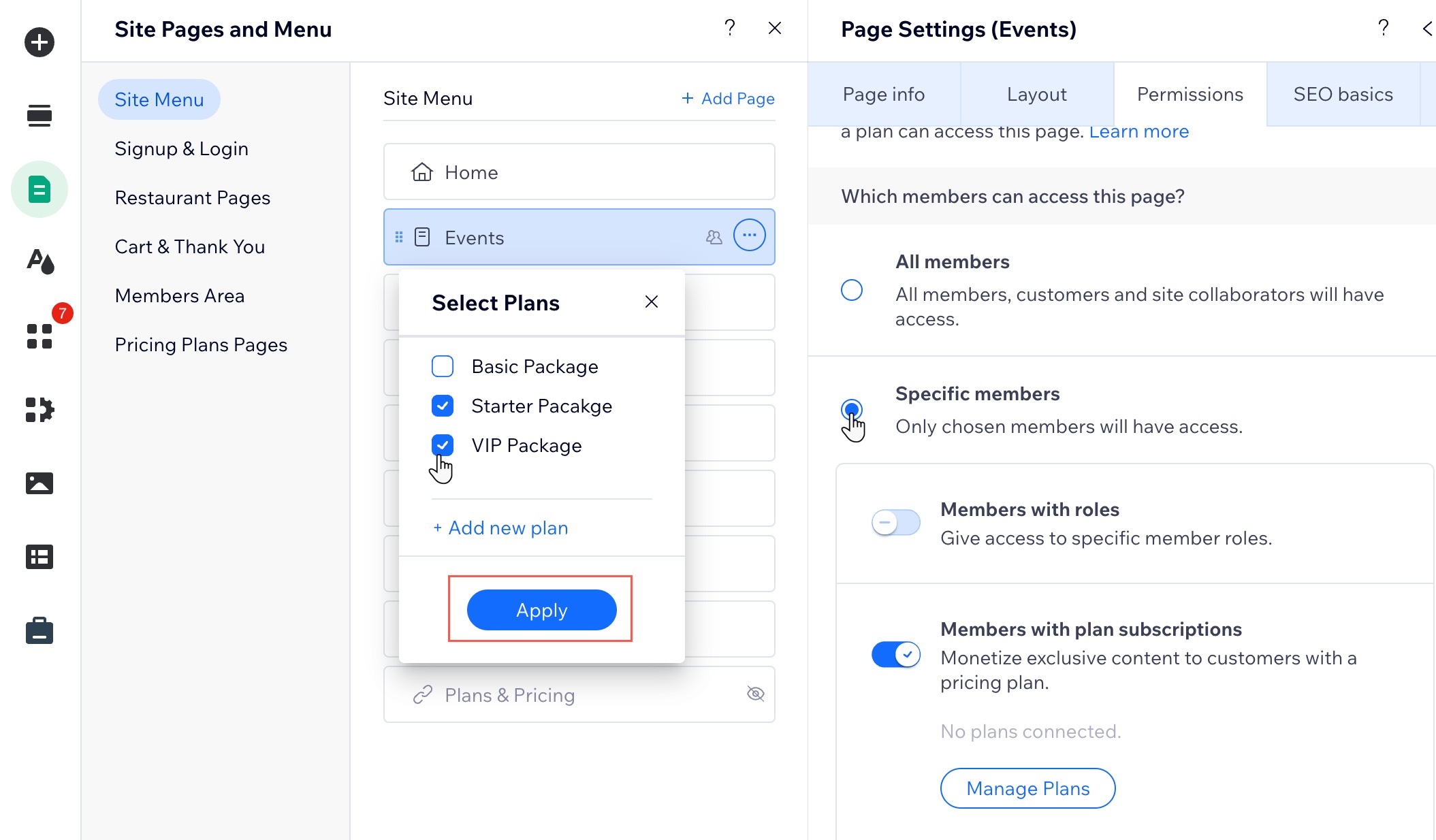The image size is (1436, 840).
Task: Click the home icon next to Home page
Action: coord(422,172)
